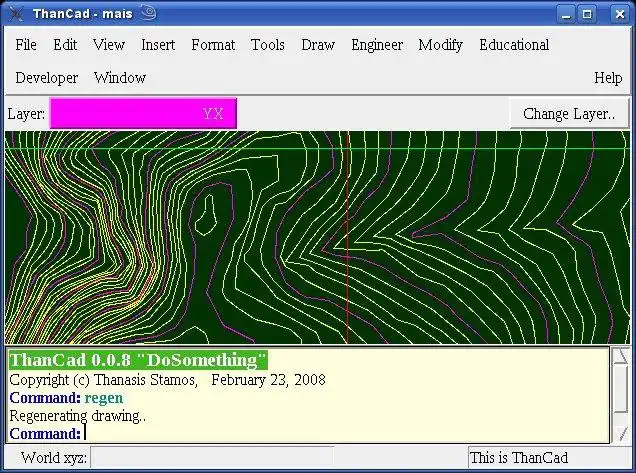The image size is (636, 473).
Task: Click the swirl icon beside the window title
Action: (148, 13)
